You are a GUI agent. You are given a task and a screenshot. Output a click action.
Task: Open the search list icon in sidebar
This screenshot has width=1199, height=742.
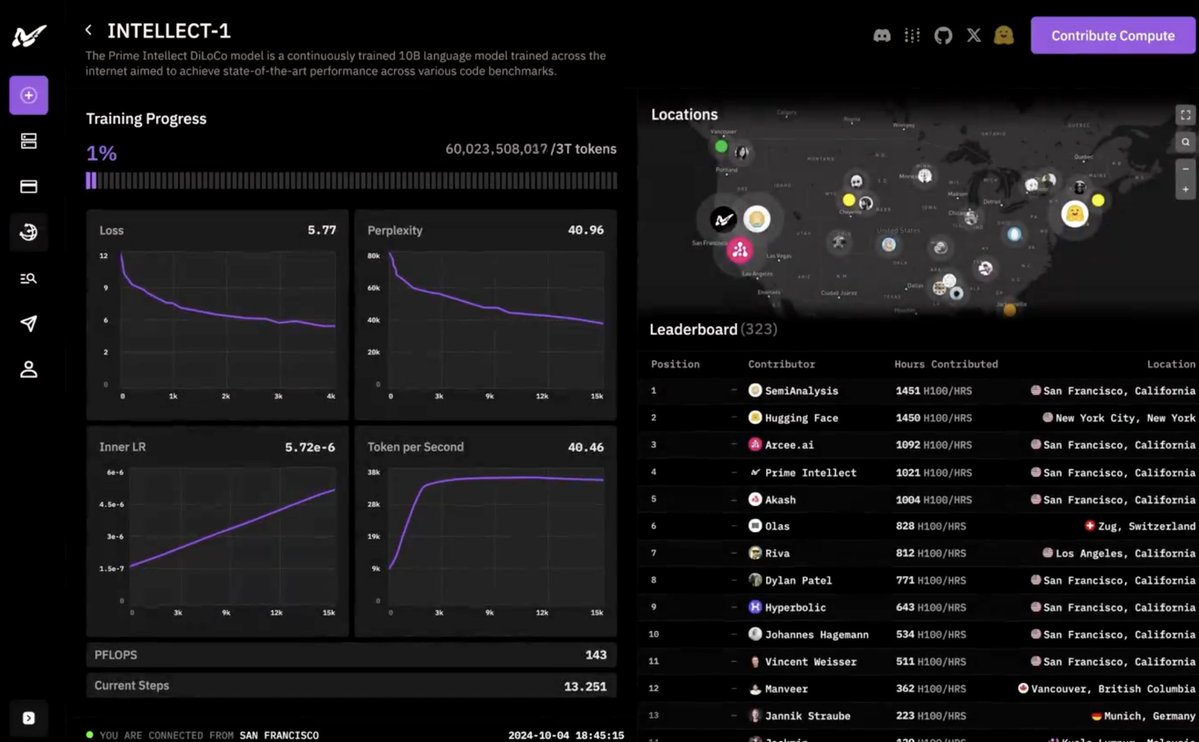[29, 278]
